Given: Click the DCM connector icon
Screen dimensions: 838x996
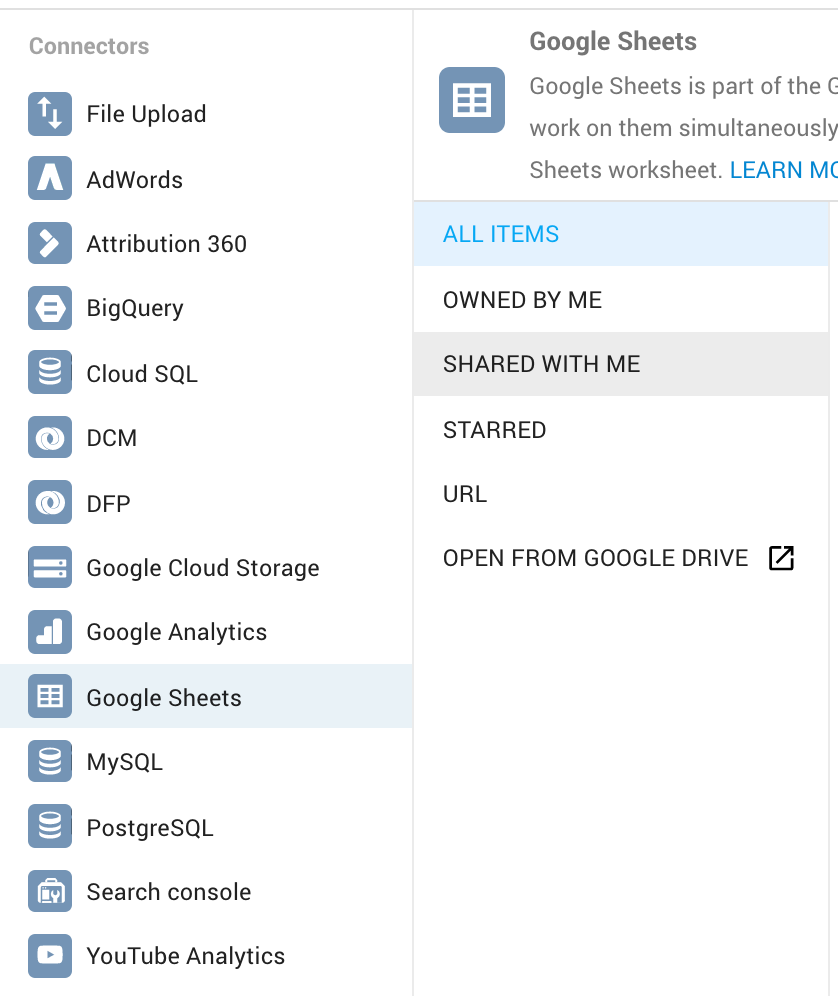Looking at the screenshot, I should click(50, 438).
